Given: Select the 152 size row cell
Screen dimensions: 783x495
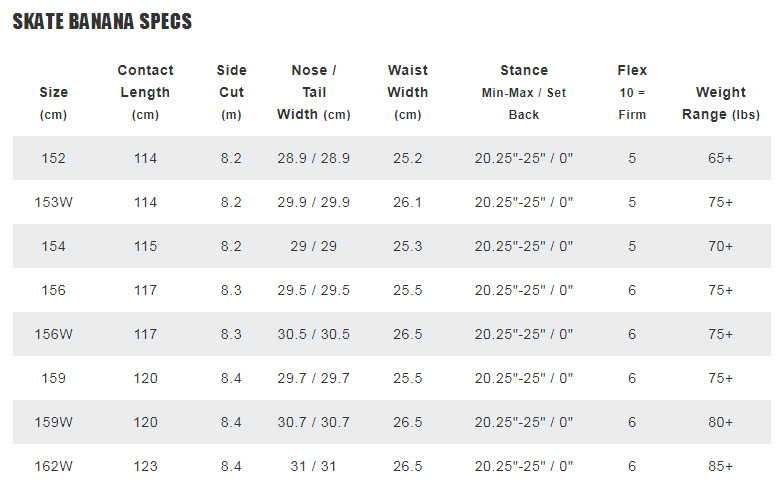Looking at the screenshot, I should (x=53, y=158).
